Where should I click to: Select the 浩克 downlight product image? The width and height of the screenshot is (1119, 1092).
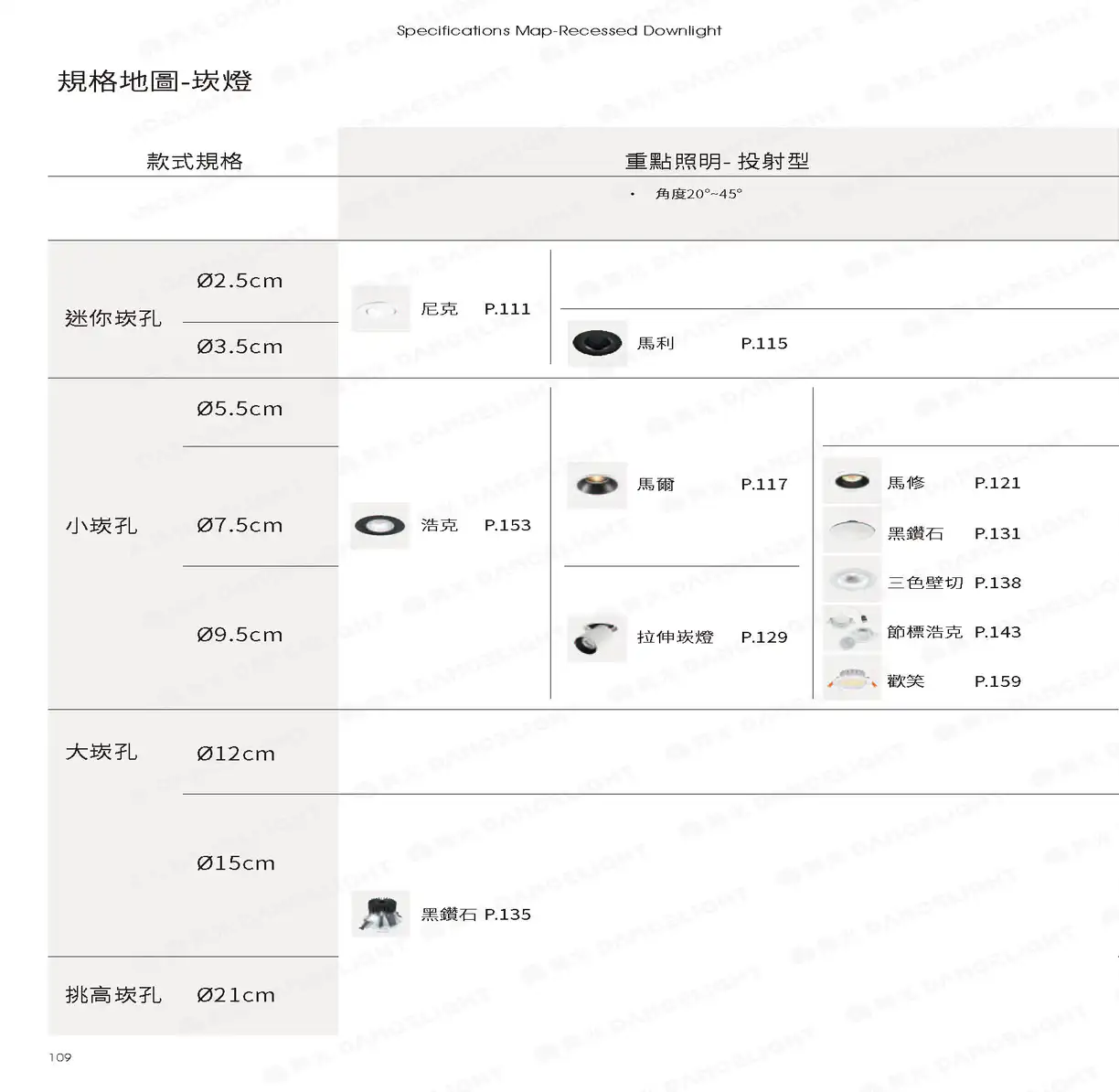coord(380,525)
